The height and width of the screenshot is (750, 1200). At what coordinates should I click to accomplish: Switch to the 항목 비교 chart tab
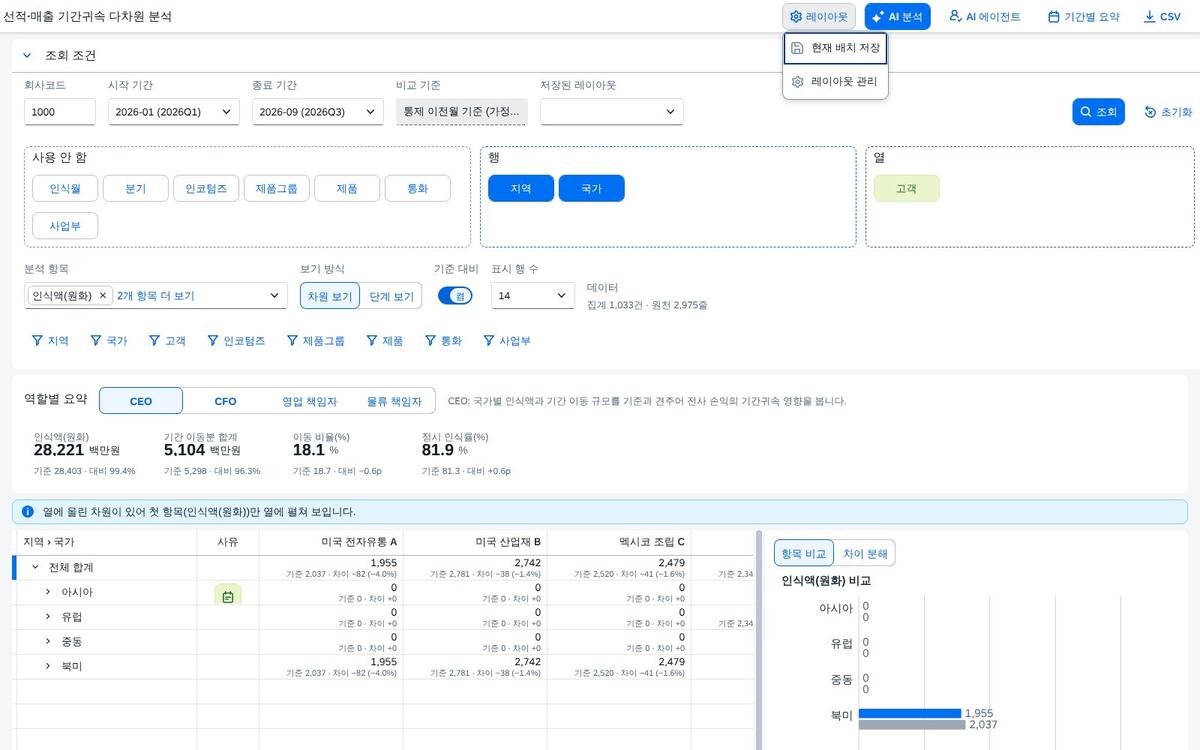803,553
